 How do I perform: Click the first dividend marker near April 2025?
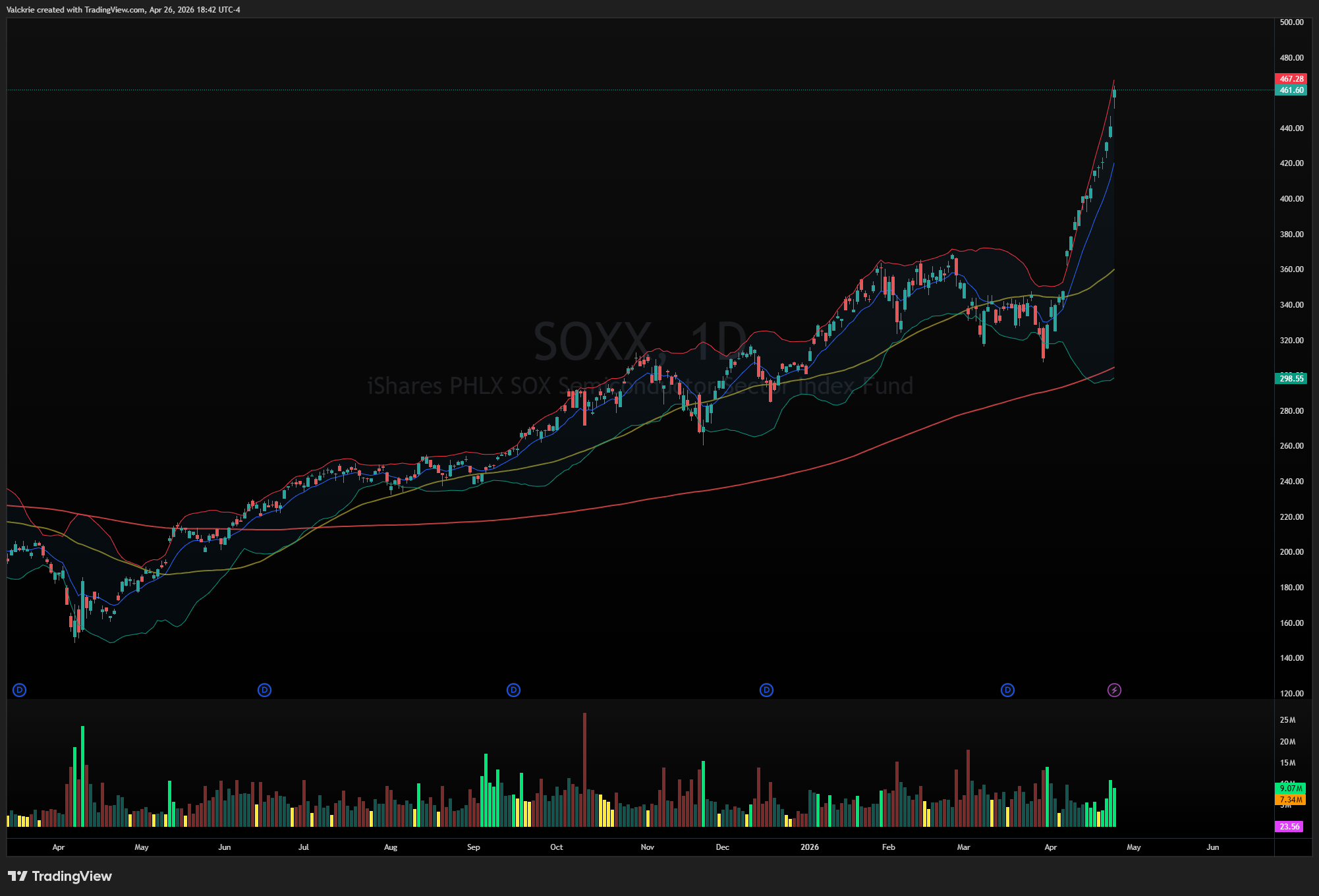20,690
